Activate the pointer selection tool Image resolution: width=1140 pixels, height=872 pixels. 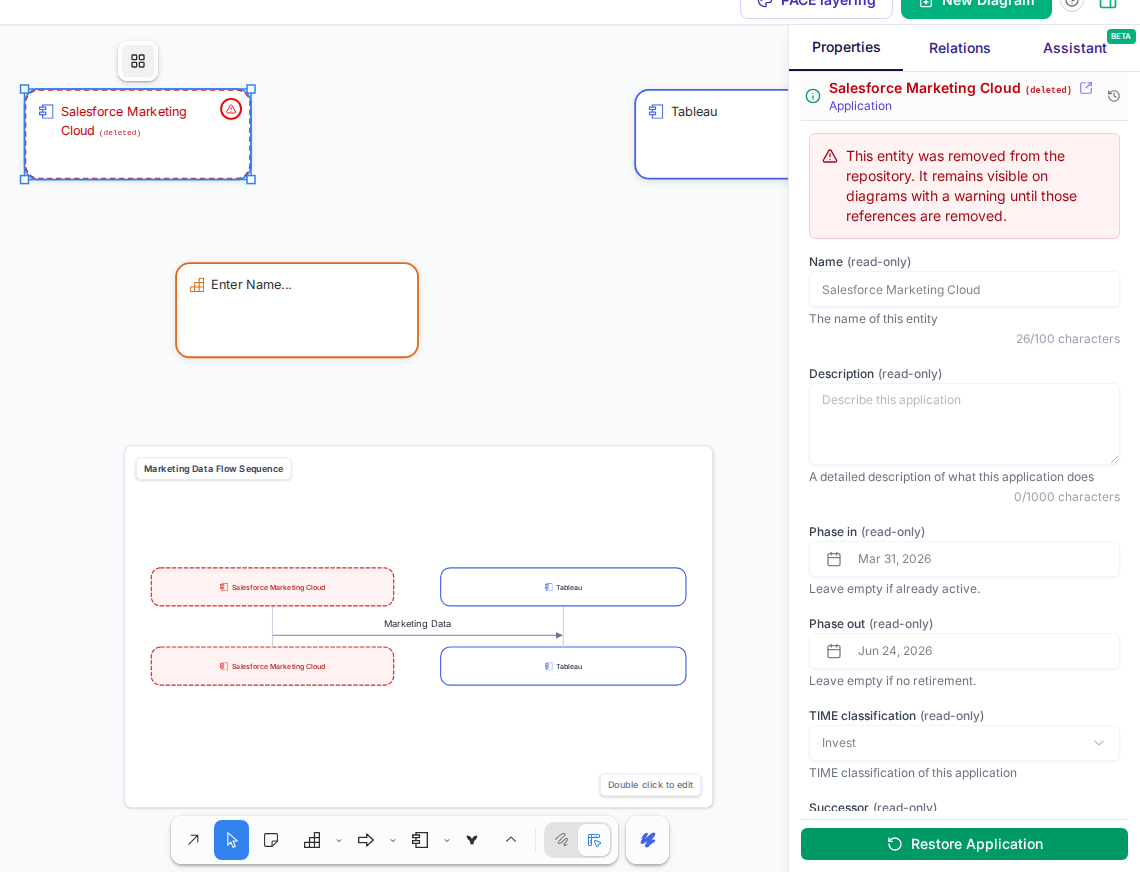click(x=232, y=840)
